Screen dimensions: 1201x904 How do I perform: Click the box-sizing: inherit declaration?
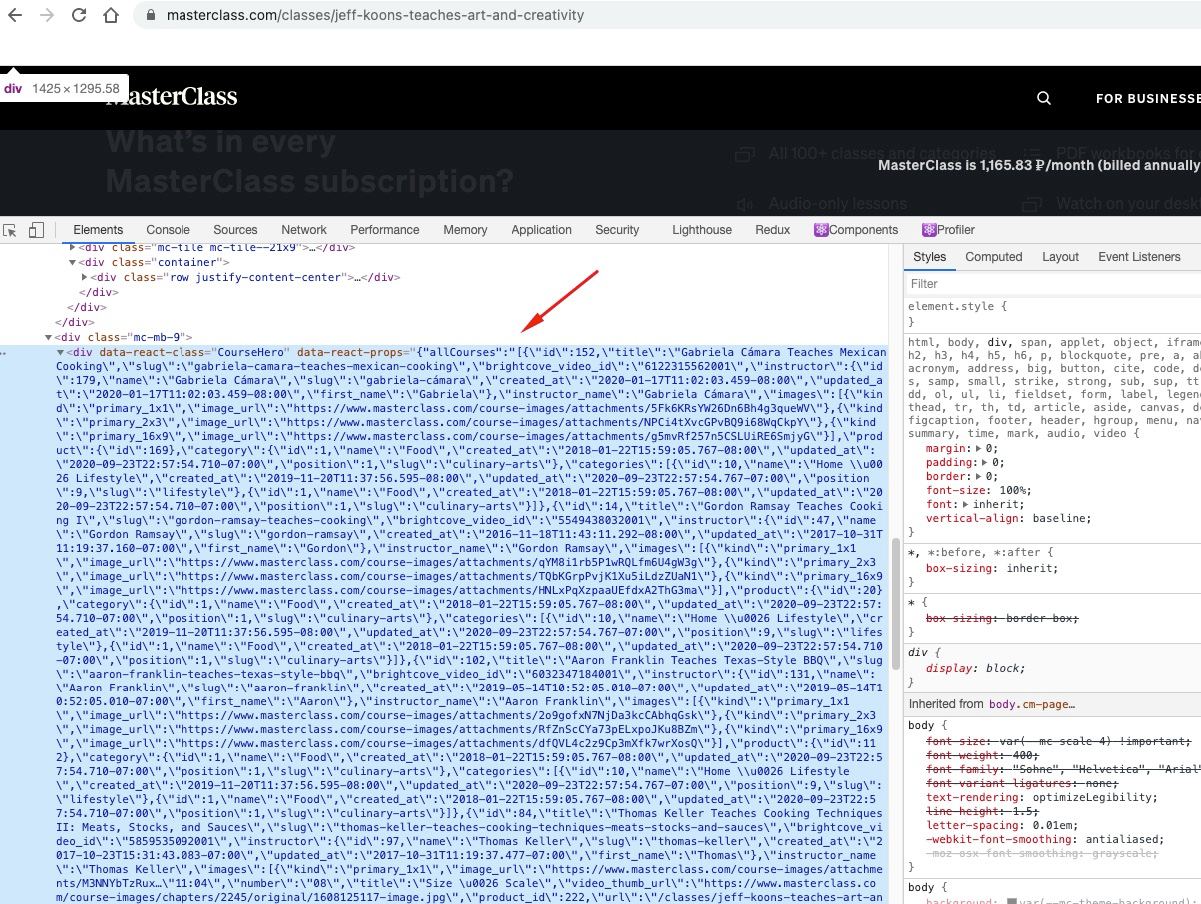992,568
